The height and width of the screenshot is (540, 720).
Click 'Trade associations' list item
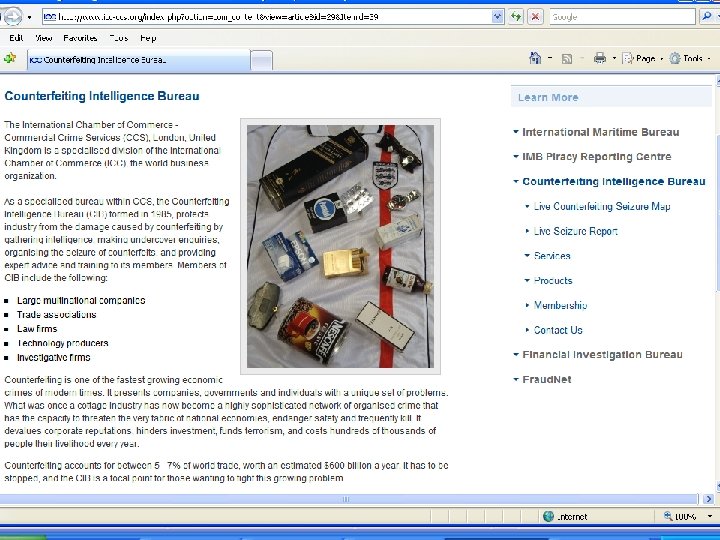click(56, 315)
